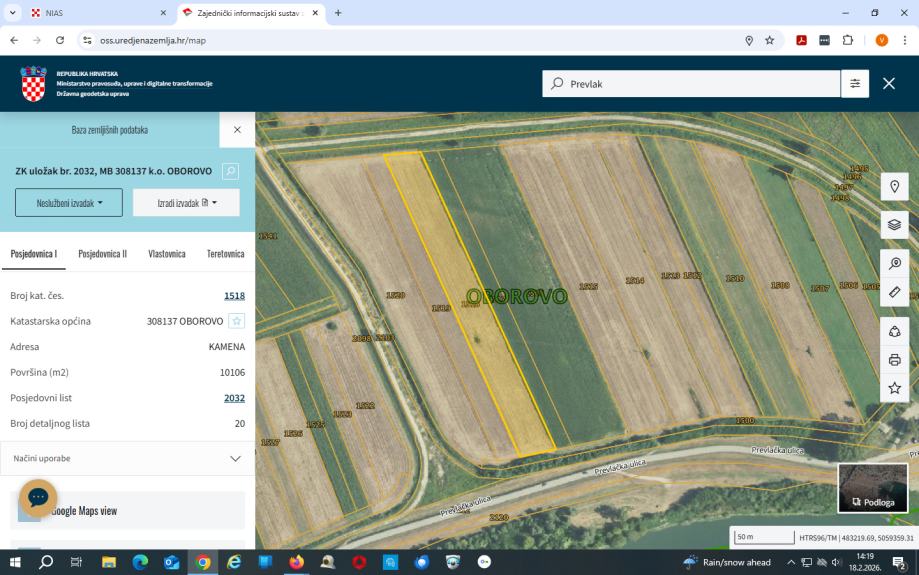This screenshot has height=575, width=919.
Task: Open map favorites star tool
Action: 894,388
